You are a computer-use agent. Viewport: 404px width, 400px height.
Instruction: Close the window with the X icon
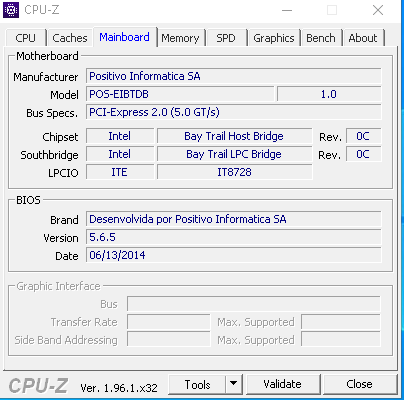[x=378, y=10]
